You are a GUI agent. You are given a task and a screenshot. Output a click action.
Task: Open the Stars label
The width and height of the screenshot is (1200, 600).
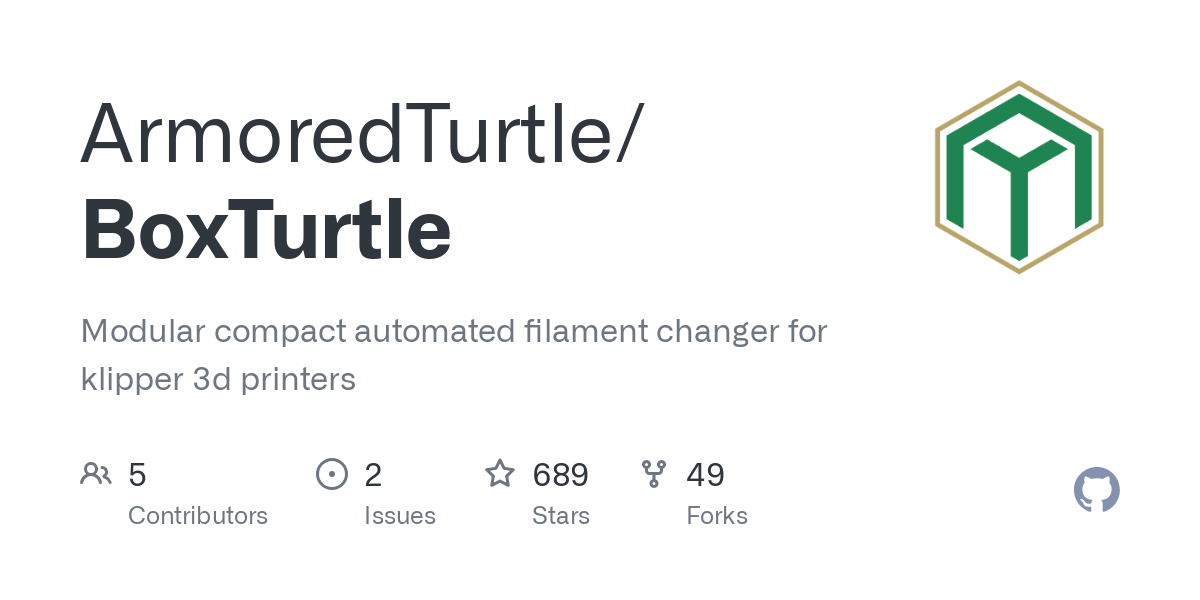coord(561,516)
